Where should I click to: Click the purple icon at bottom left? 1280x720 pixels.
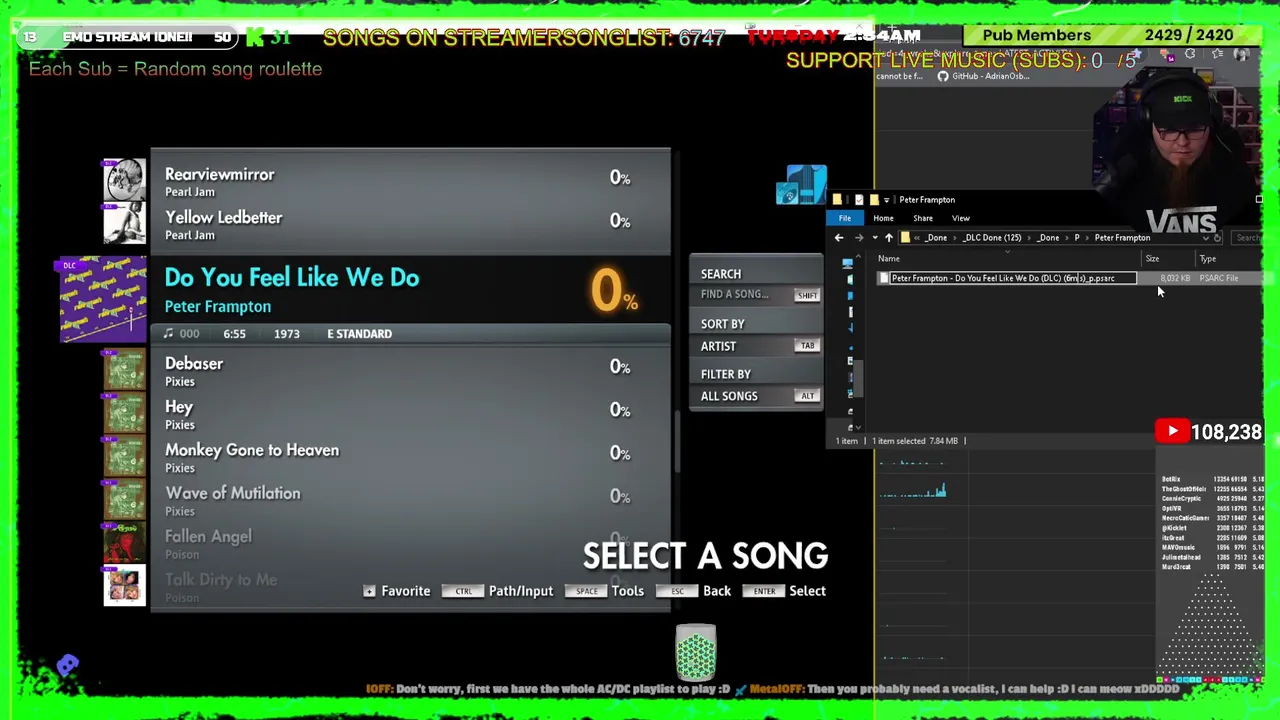pos(67,664)
